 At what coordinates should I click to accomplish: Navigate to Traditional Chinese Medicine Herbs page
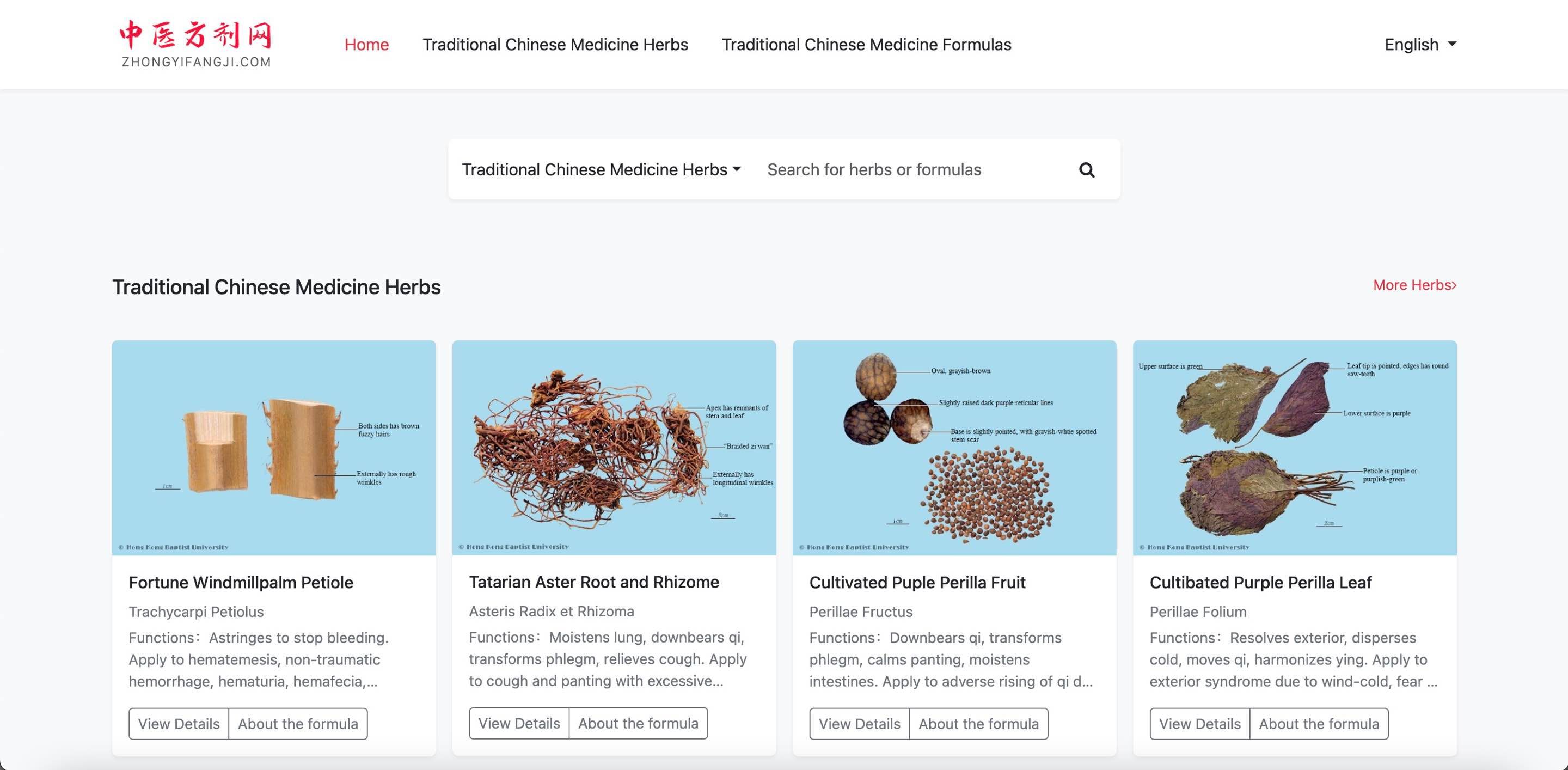[x=556, y=44]
